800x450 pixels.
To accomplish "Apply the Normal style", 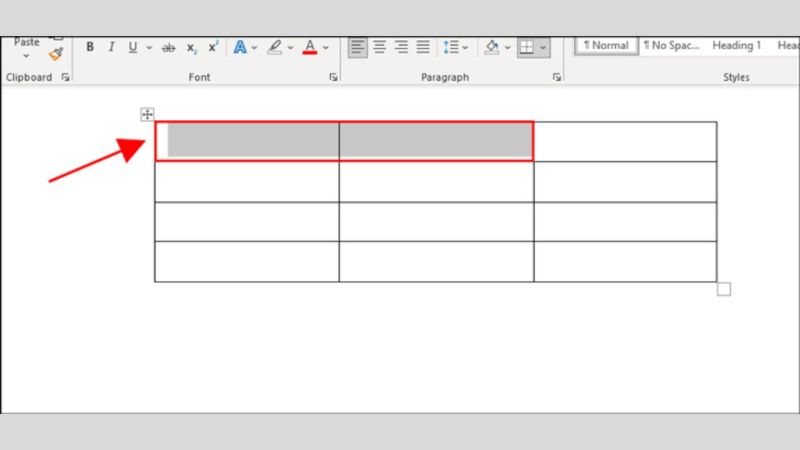I will coord(606,45).
